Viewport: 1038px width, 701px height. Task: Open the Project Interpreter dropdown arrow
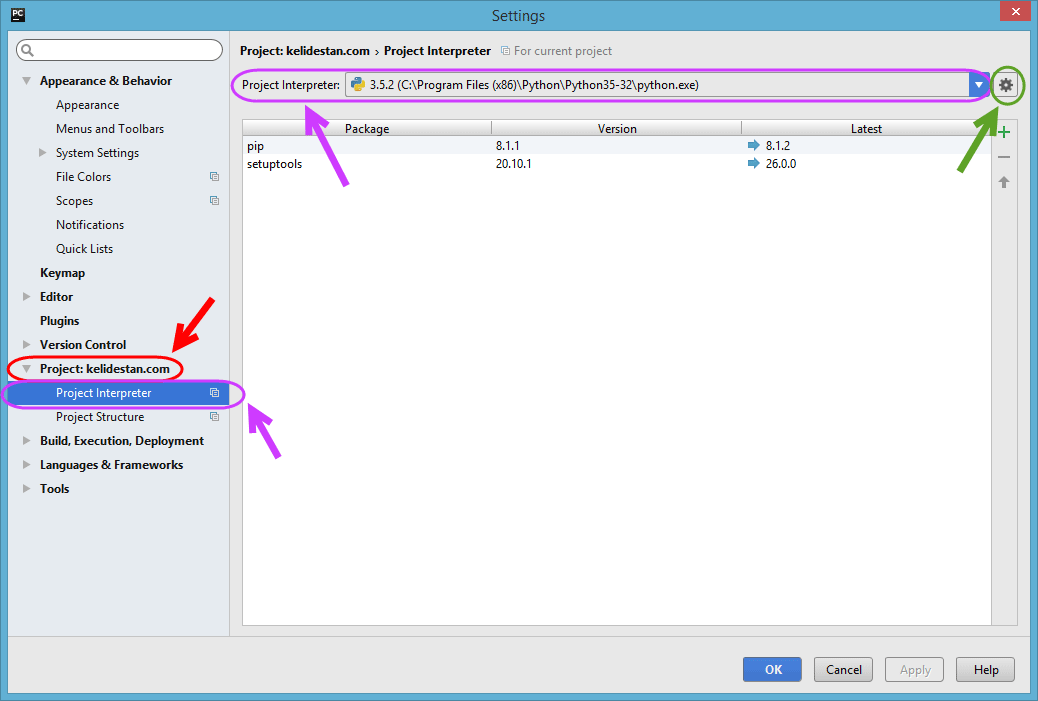point(979,85)
